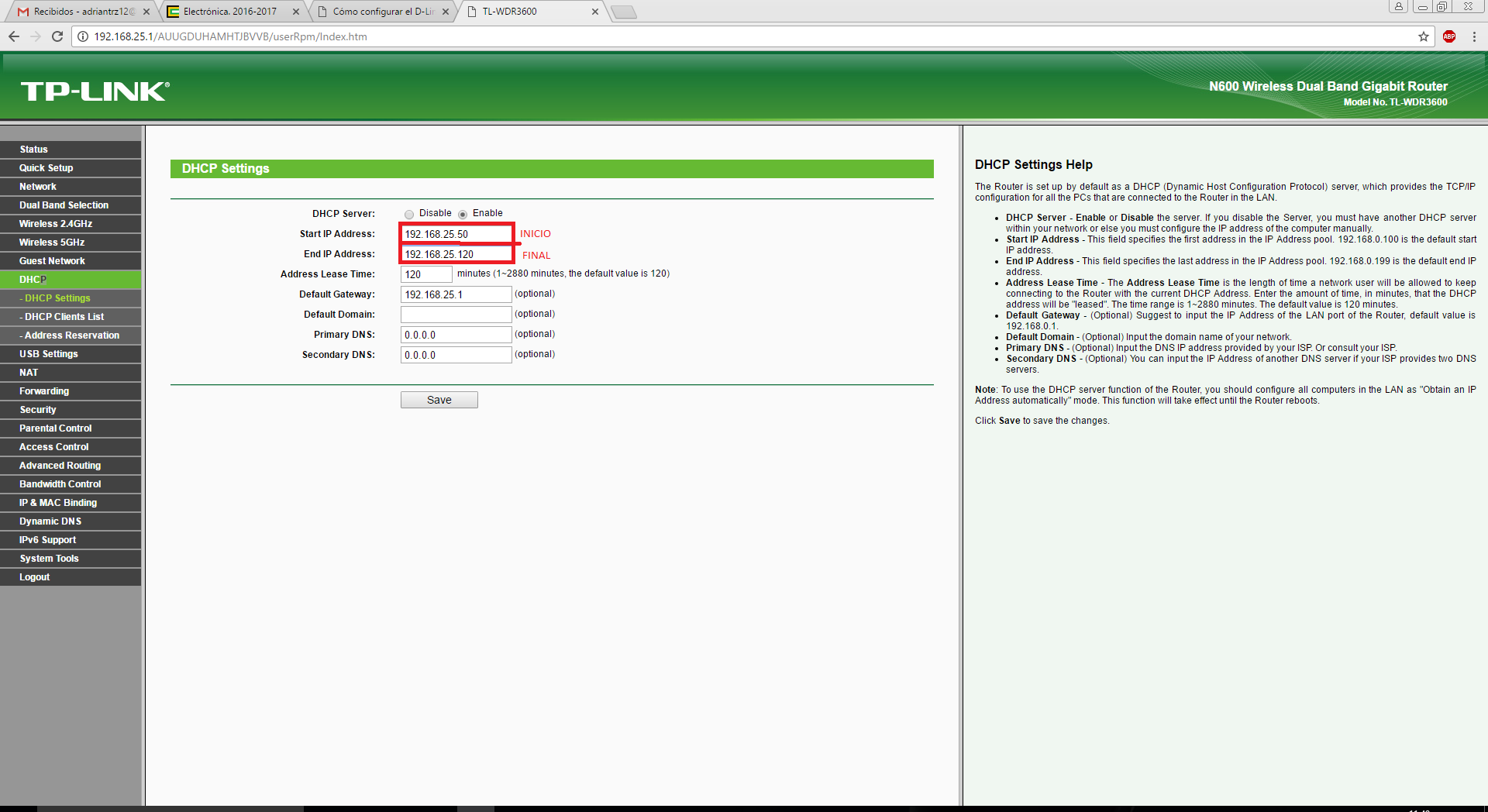Close the Cómo configurar el D-Link tab
This screenshot has height=812, width=1488.
click(x=446, y=12)
